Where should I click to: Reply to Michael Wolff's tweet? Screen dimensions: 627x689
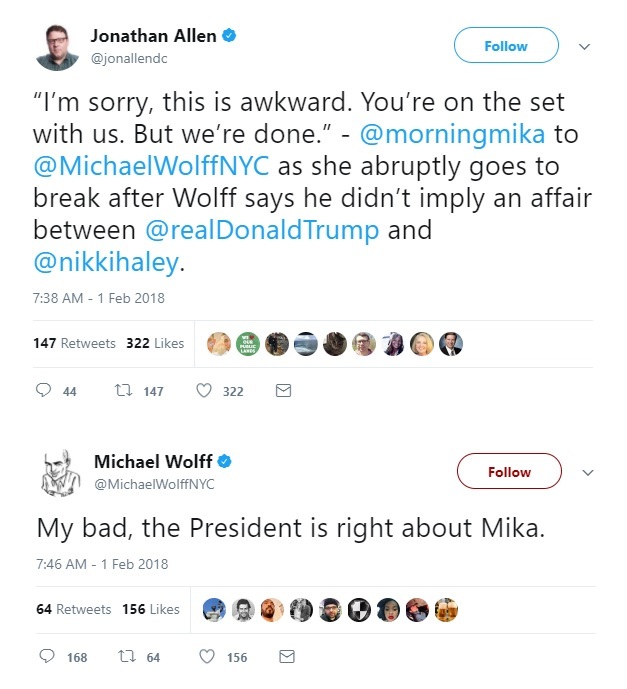(x=46, y=657)
